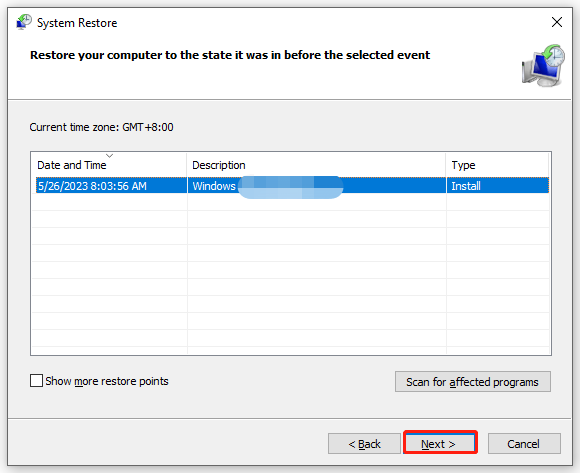Enable the Show more restore points checkbox
The height and width of the screenshot is (473, 580).
pos(36,381)
